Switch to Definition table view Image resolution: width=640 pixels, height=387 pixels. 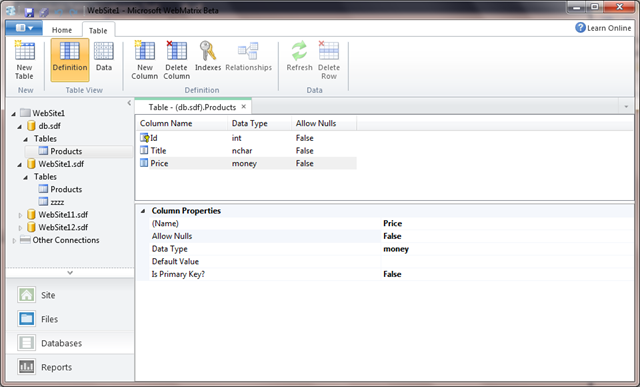70,60
